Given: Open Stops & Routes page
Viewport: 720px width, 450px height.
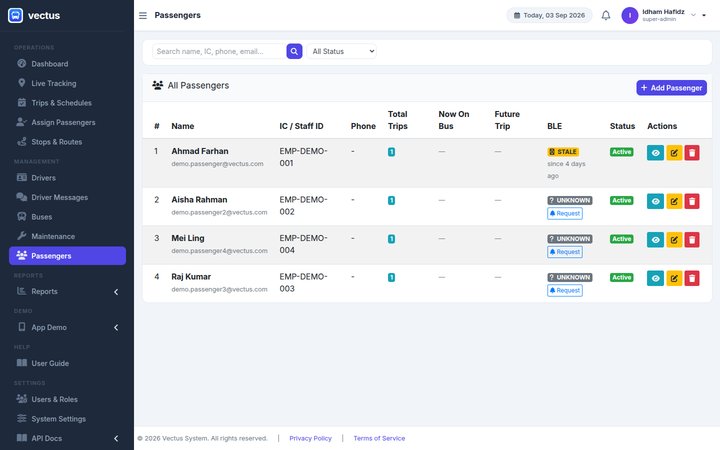Looking at the screenshot, I should pyautogui.click(x=68, y=142).
